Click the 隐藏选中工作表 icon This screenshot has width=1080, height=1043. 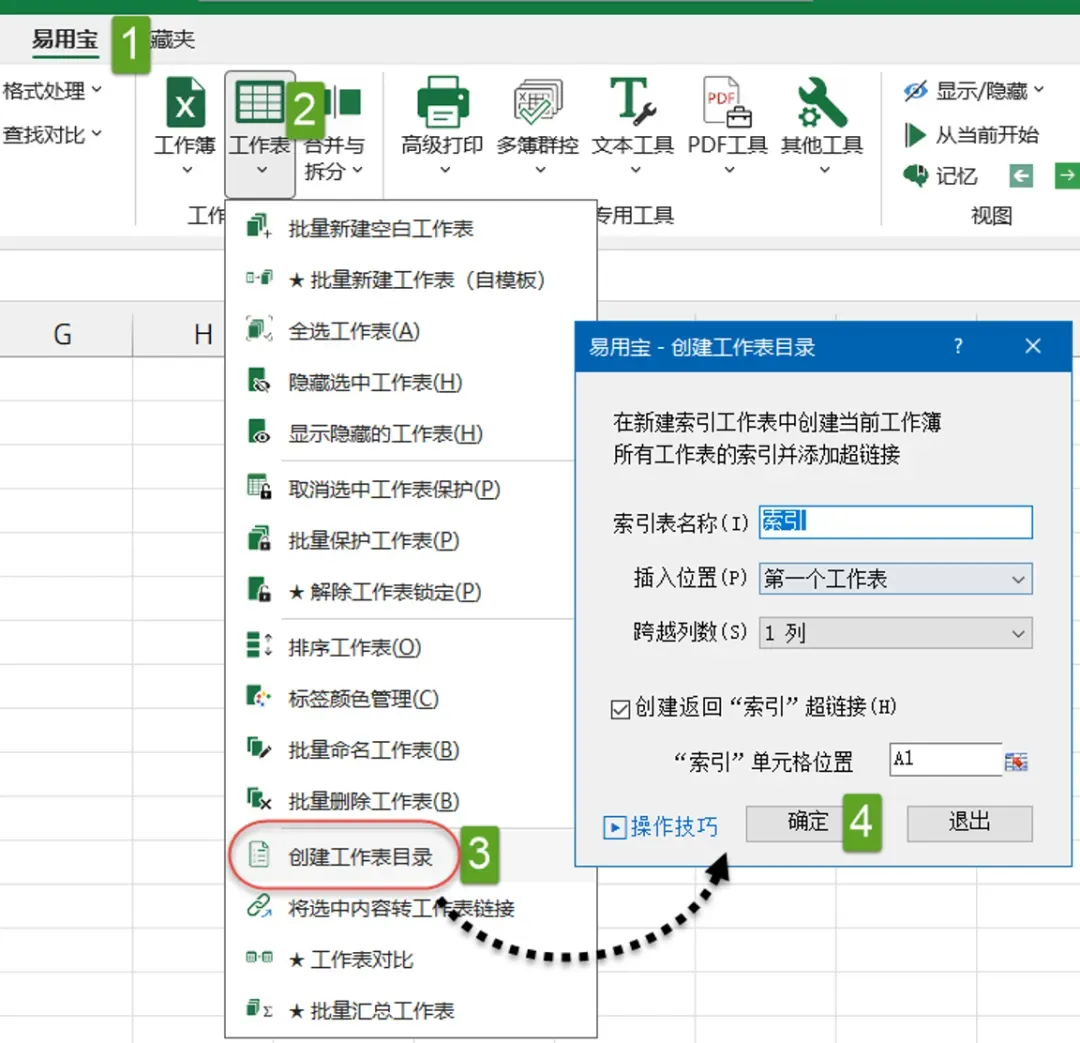259,380
